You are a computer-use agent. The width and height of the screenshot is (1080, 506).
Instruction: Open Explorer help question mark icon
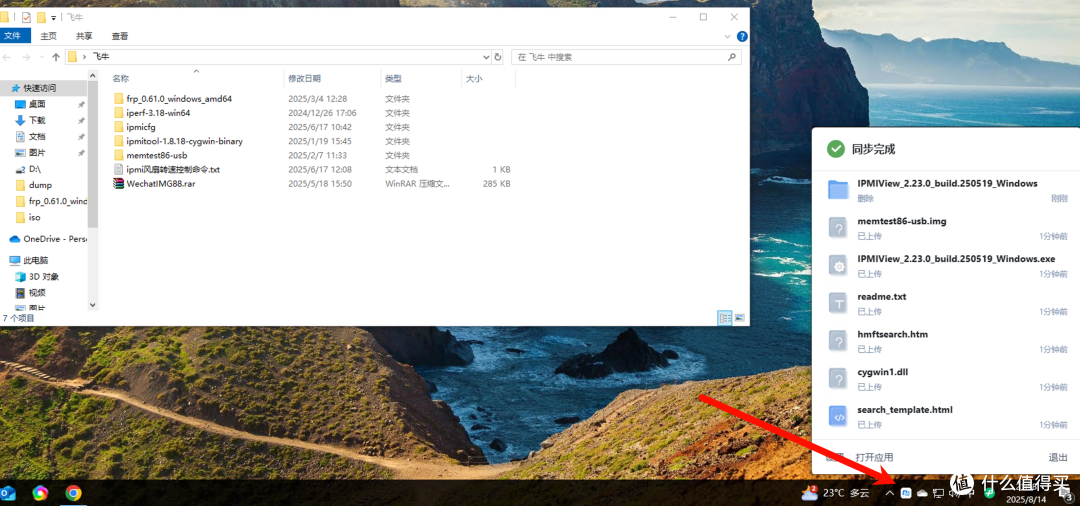point(742,36)
